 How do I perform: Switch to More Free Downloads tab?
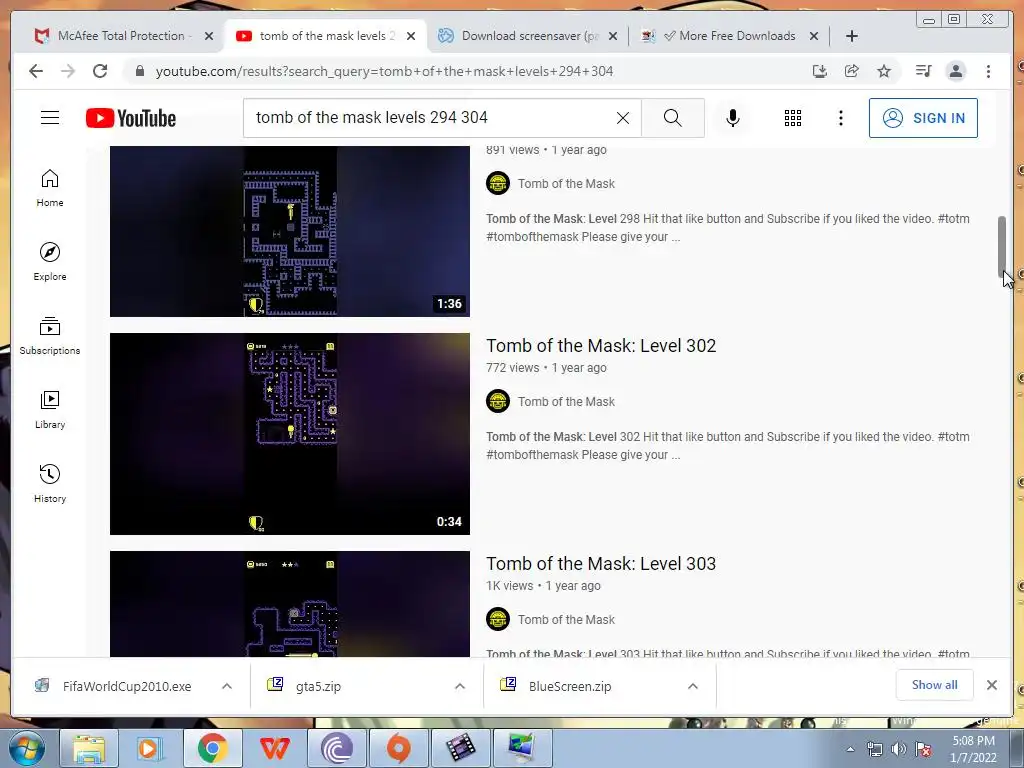tap(728, 36)
